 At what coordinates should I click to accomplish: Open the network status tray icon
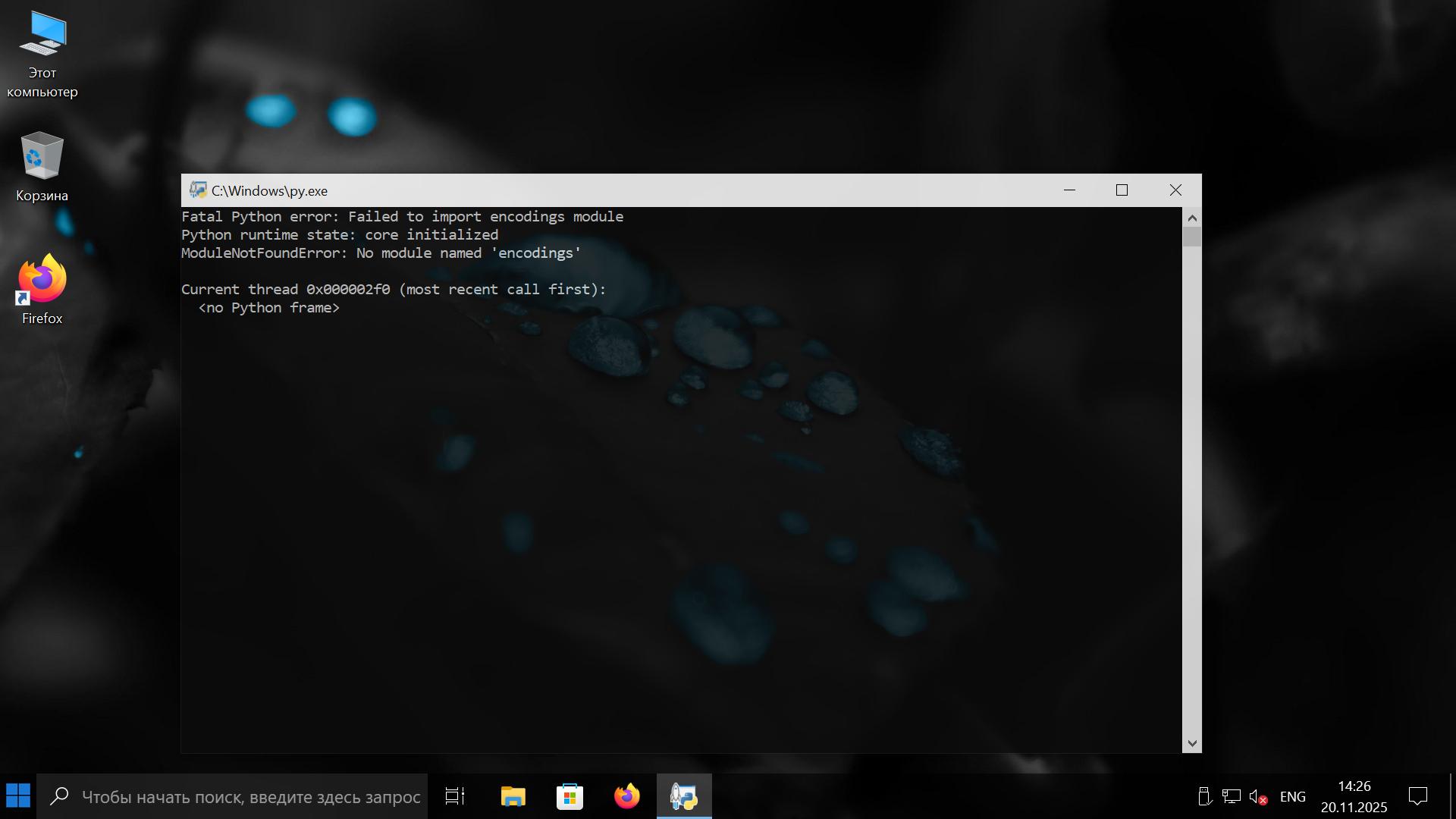point(1231,797)
